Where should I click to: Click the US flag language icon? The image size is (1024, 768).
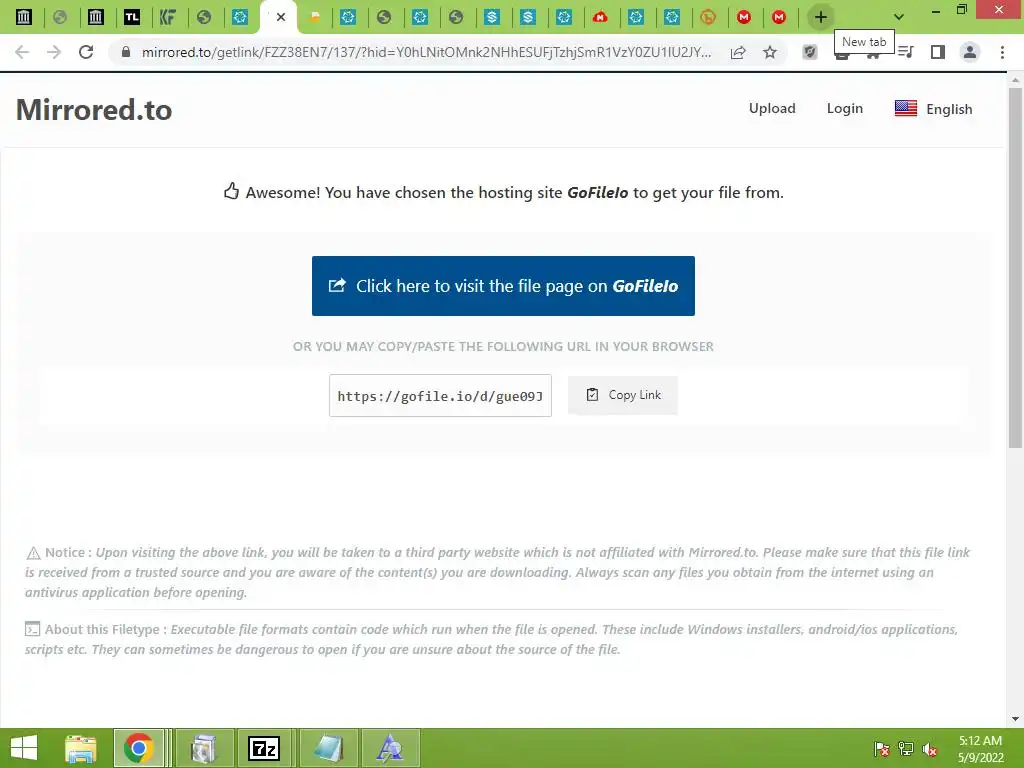906,108
